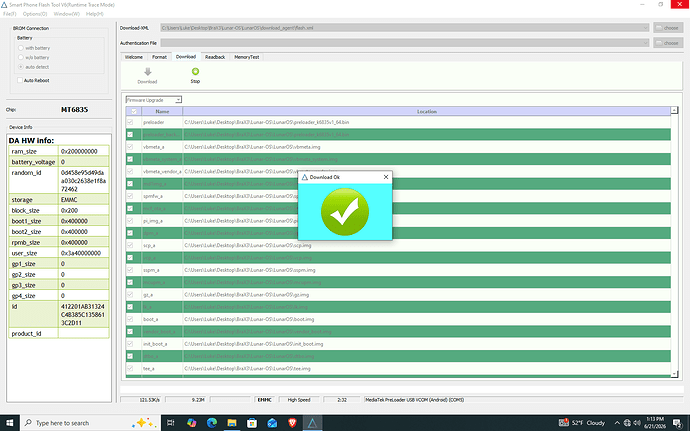Select the 'auto detect' radio button
Image resolution: width=690 pixels, height=431 pixels.
(x=21, y=67)
